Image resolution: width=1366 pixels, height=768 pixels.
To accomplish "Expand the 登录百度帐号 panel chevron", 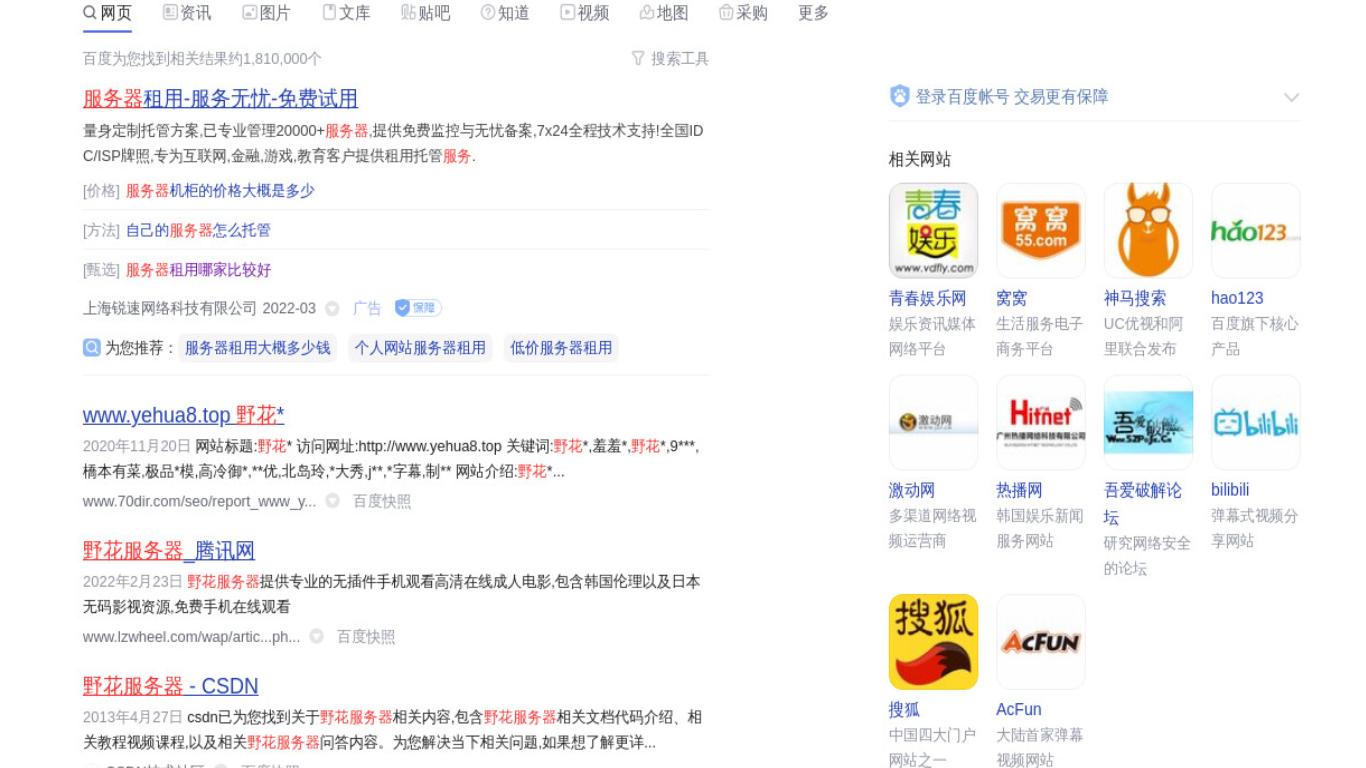I will 1291,97.
